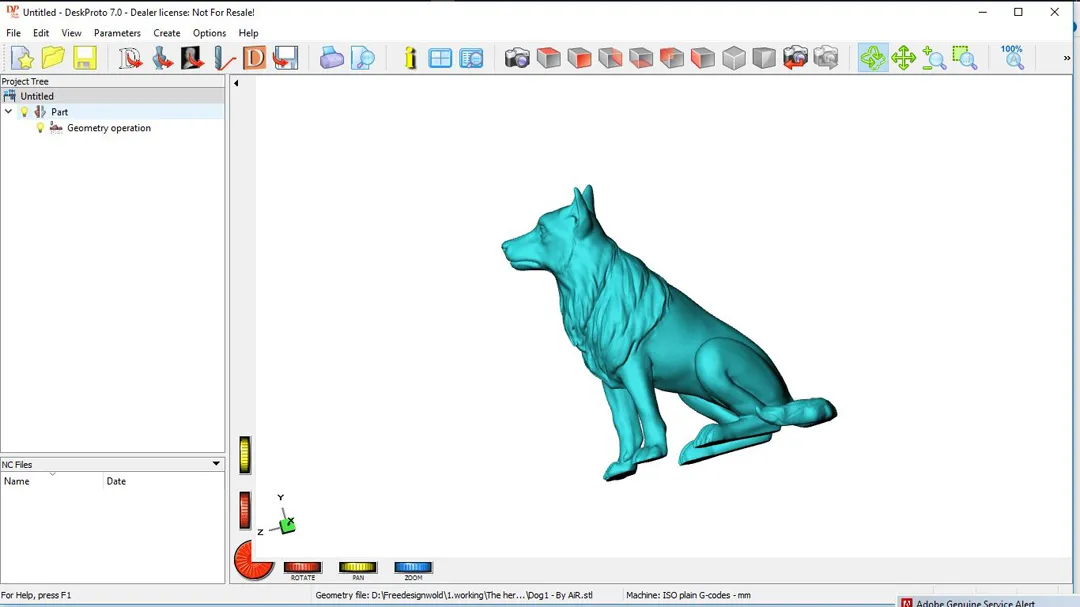Open print preview with the magnifier page icon
1080x607 pixels.
point(362,58)
